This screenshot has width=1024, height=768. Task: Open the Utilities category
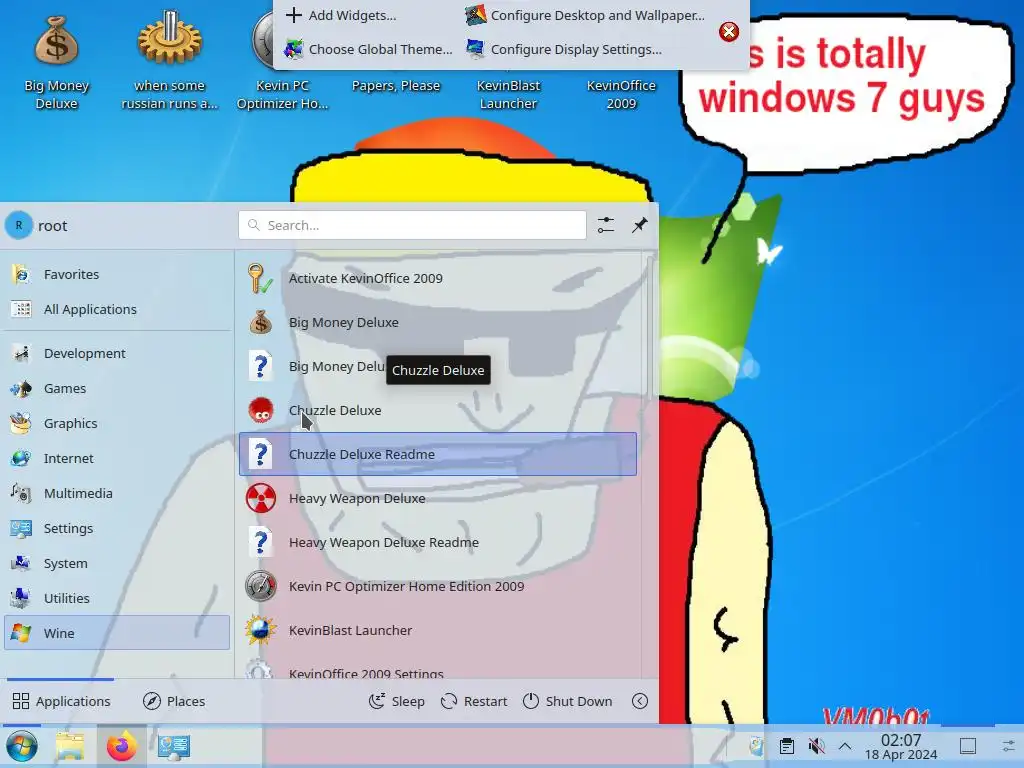pos(117,598)
